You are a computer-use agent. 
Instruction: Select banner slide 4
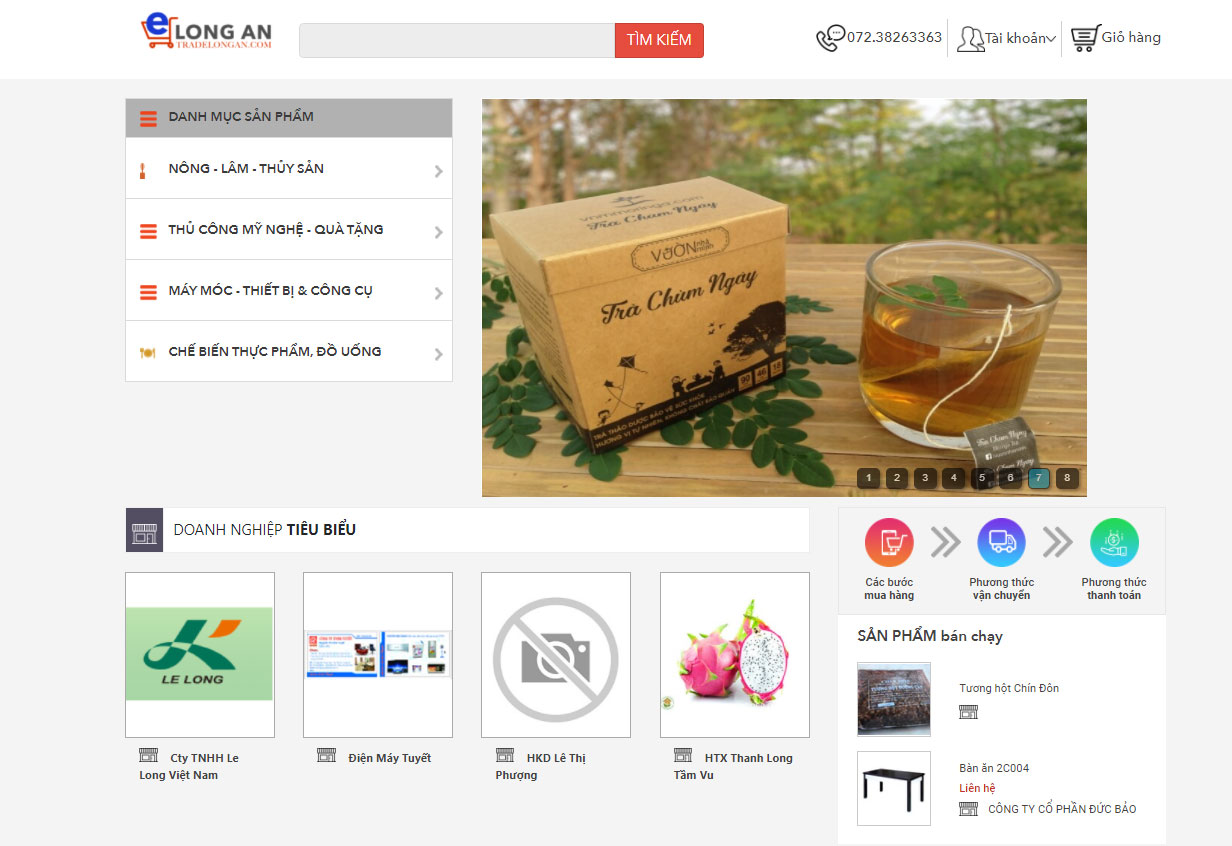tap(953, 478)
